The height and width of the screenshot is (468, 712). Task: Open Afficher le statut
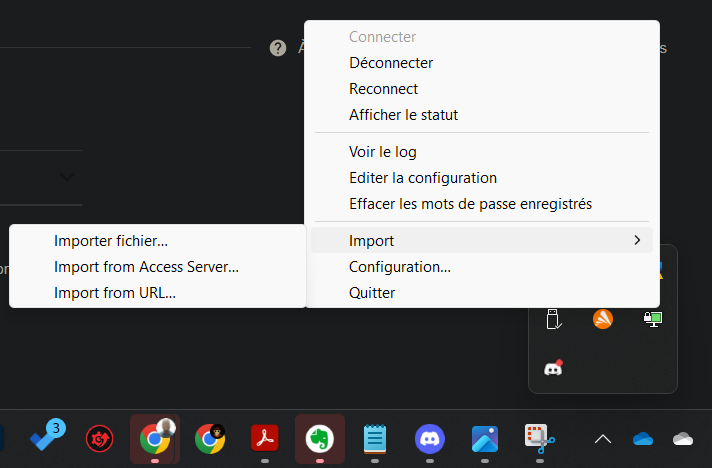482,115
